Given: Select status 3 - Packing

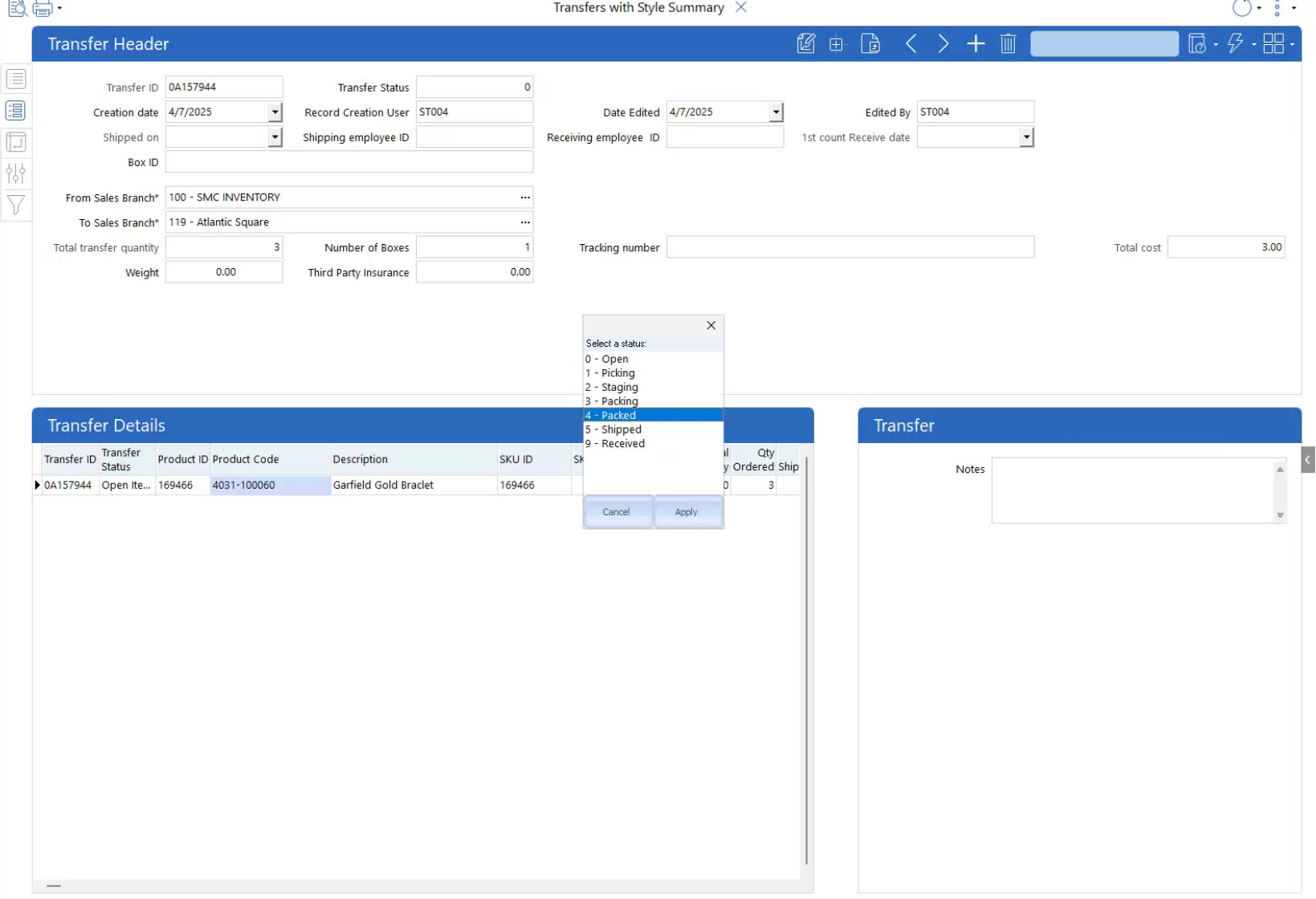Looking at the screenshot, I should [x=653, y=401].
